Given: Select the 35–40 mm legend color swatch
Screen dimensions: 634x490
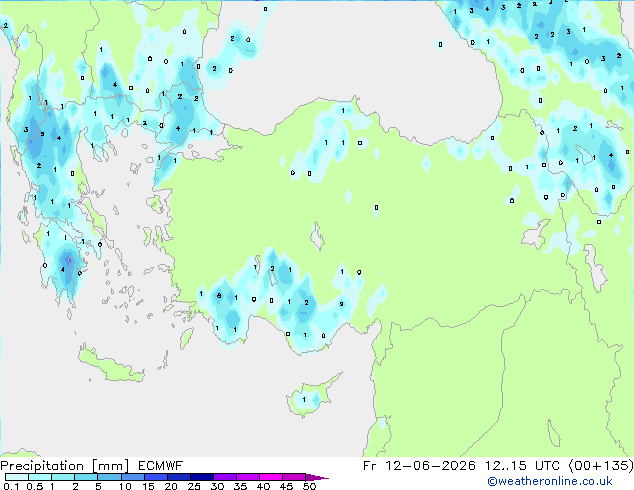Looking at the screenshot, I should [247, 477].
